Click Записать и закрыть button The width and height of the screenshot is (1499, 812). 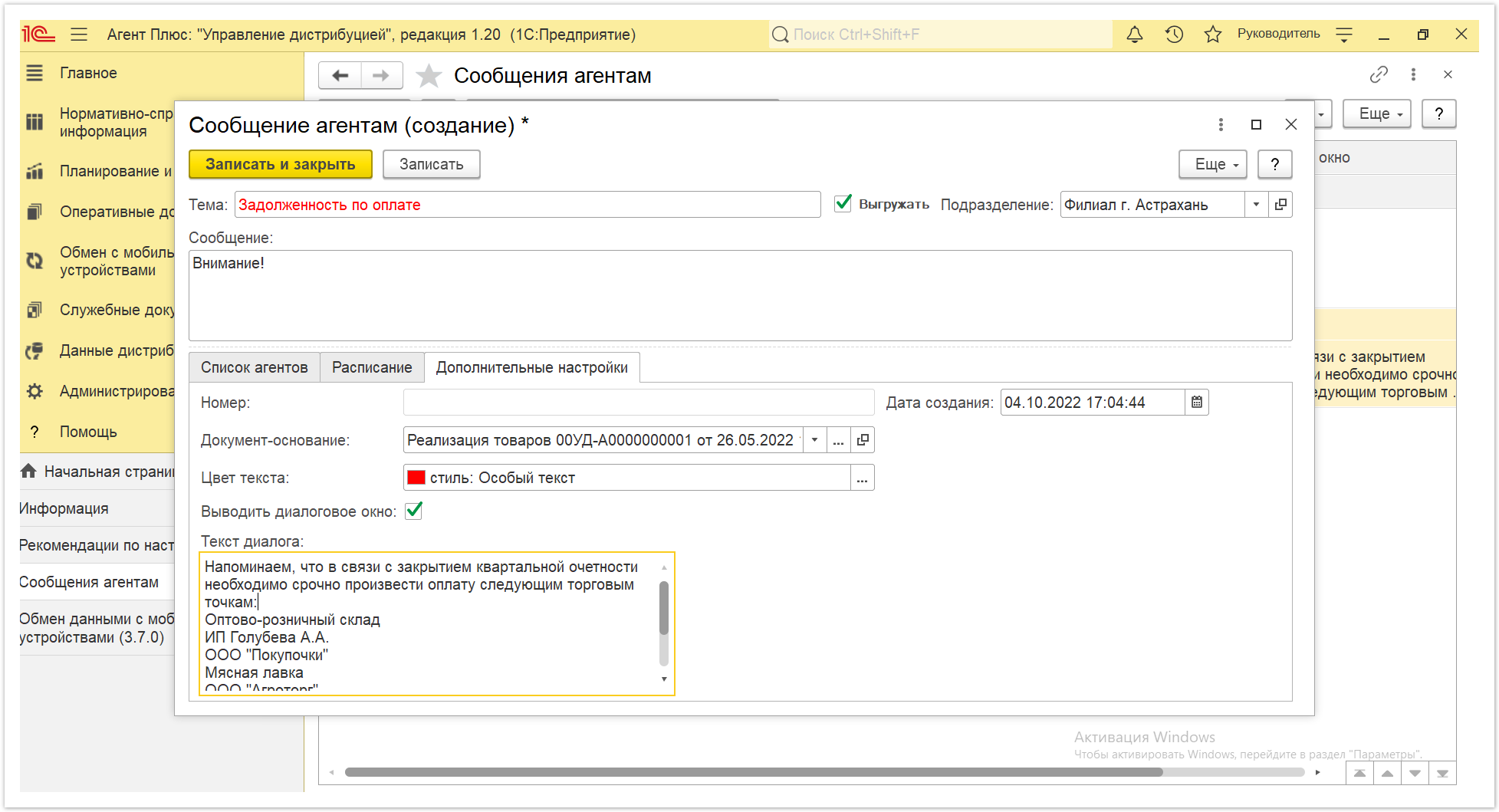[281, 164]
